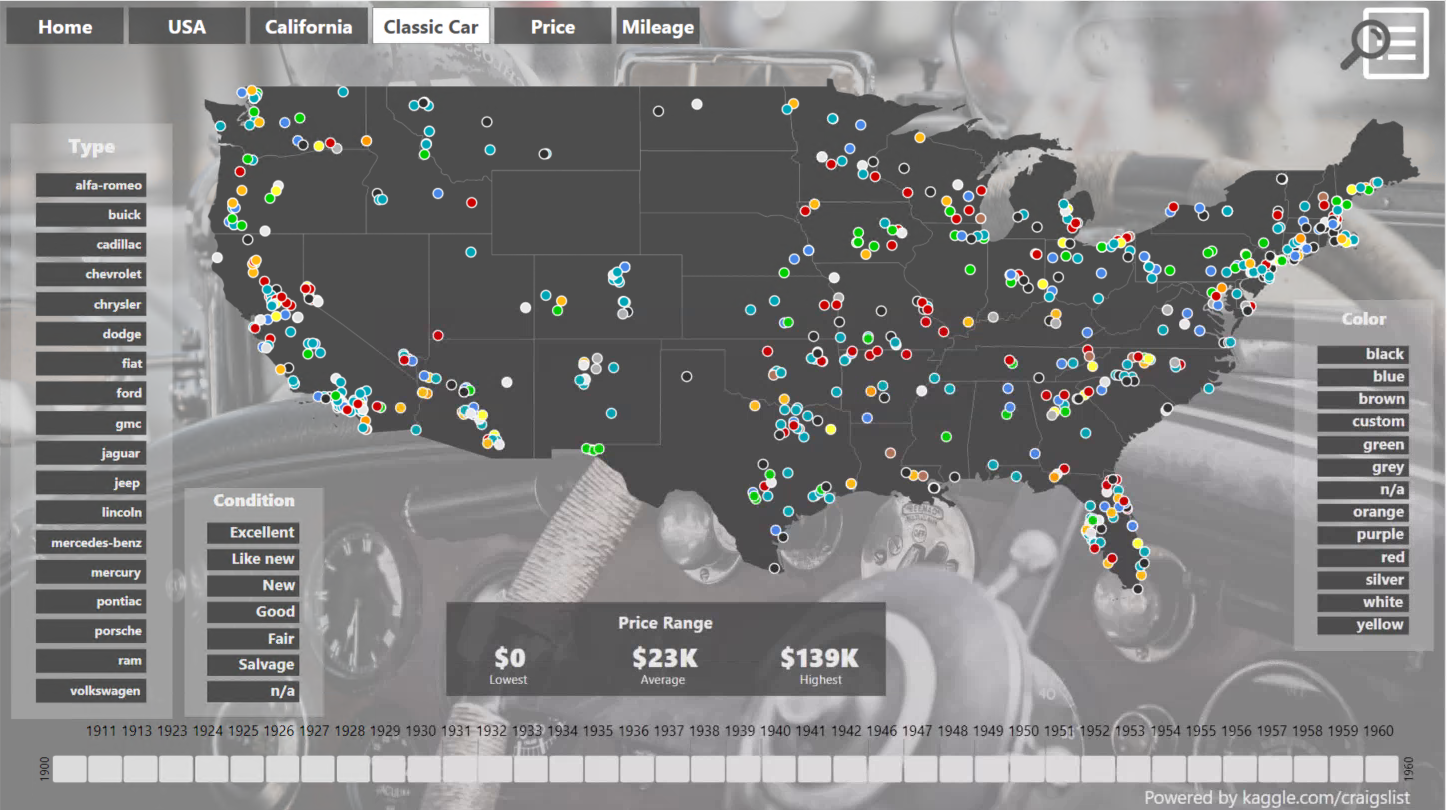This screenshot has width=1447, height=810.
Task: Set condition to Like new
Action: click(253, 559)
